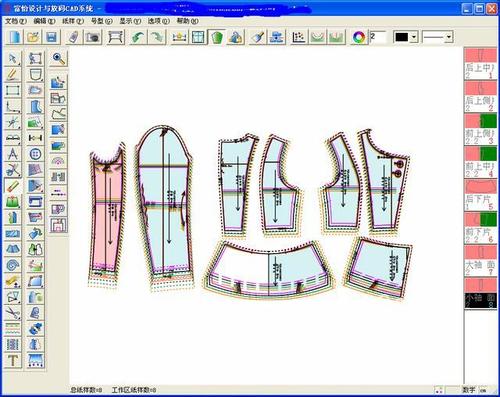Select the sewing machine tool

click(x=35, y=202)
